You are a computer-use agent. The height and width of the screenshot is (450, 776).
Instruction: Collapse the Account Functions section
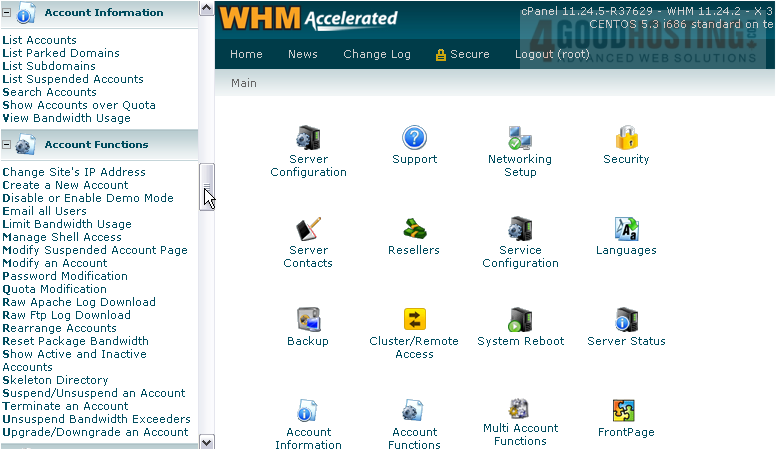(8, 145)
